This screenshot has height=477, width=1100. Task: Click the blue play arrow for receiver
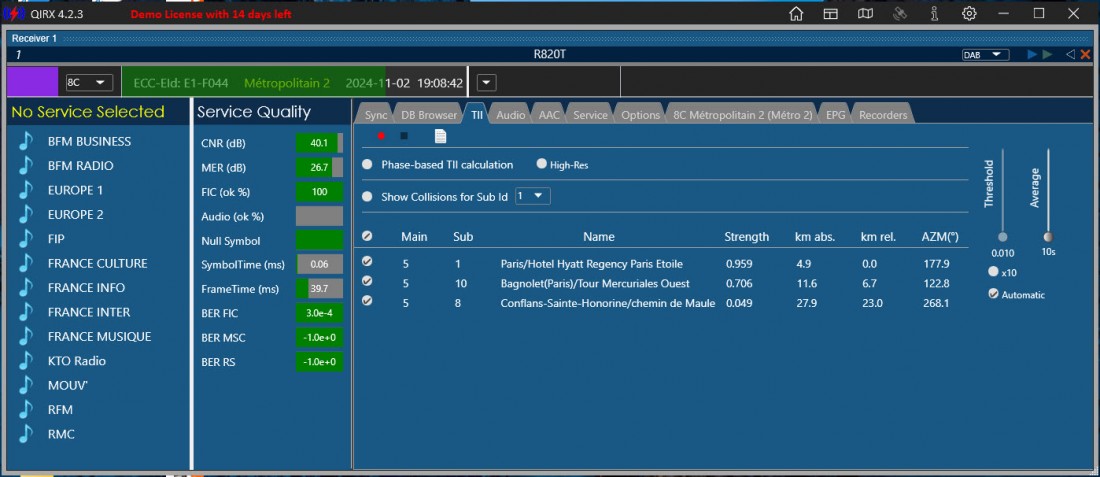(1032, 54)
